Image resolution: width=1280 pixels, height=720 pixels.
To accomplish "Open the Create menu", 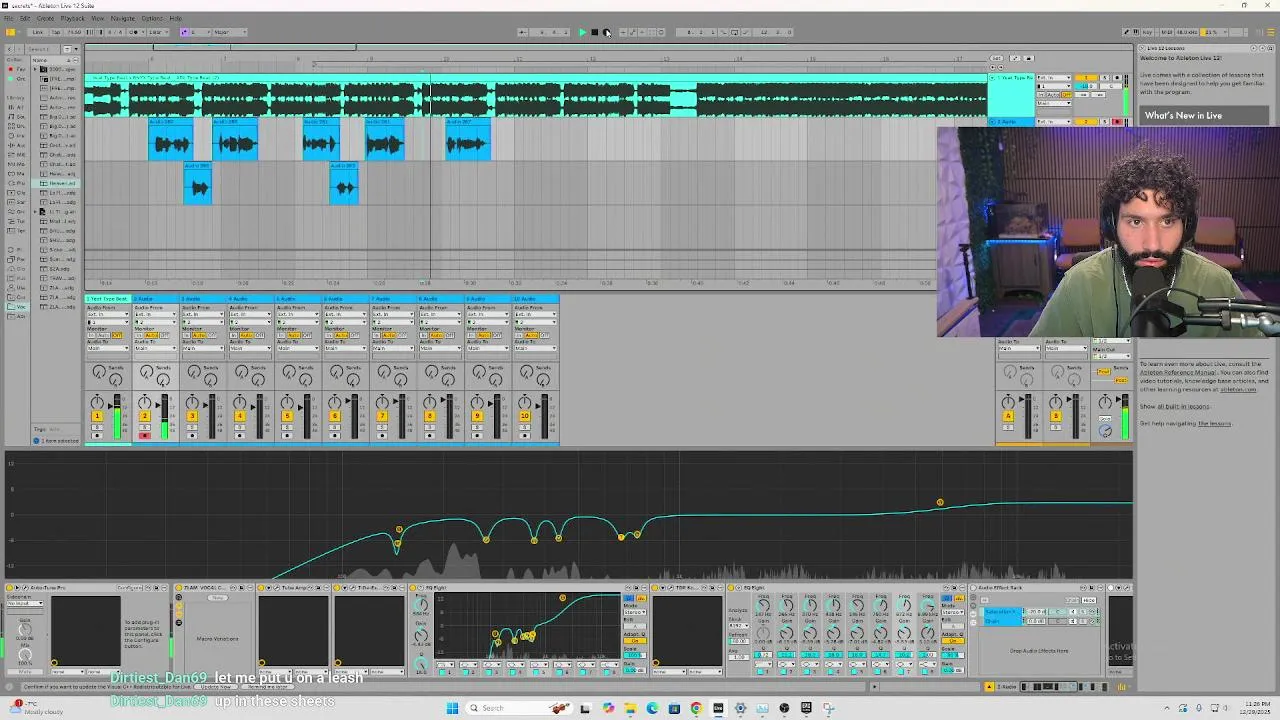I will coord(45,18).
